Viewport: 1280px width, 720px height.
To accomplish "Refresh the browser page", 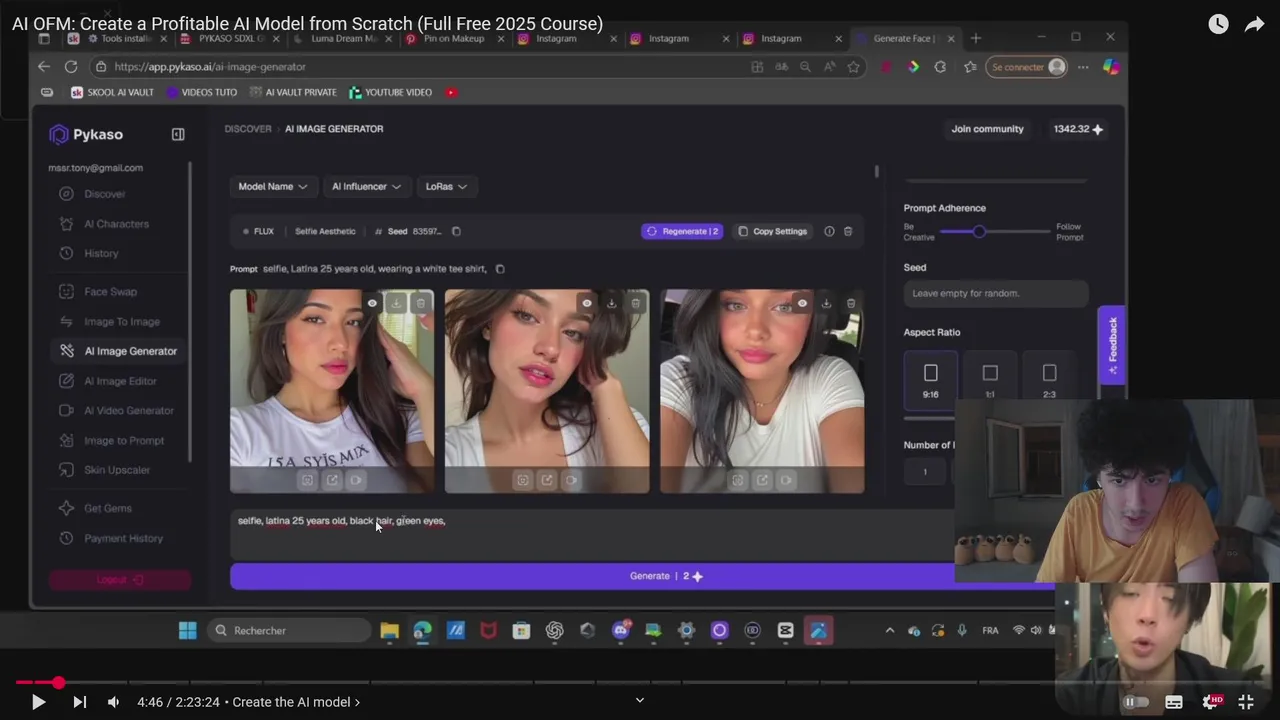I will tap(71, 67).
